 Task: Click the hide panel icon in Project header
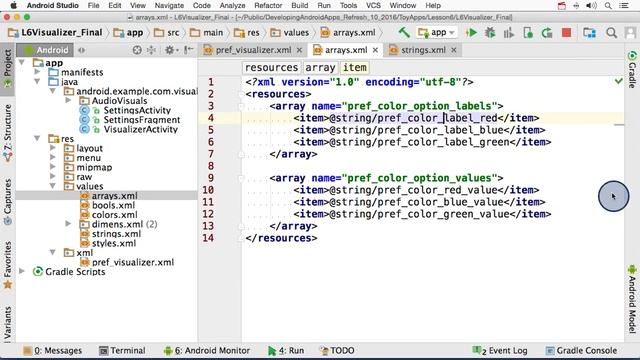click(189, 50)
